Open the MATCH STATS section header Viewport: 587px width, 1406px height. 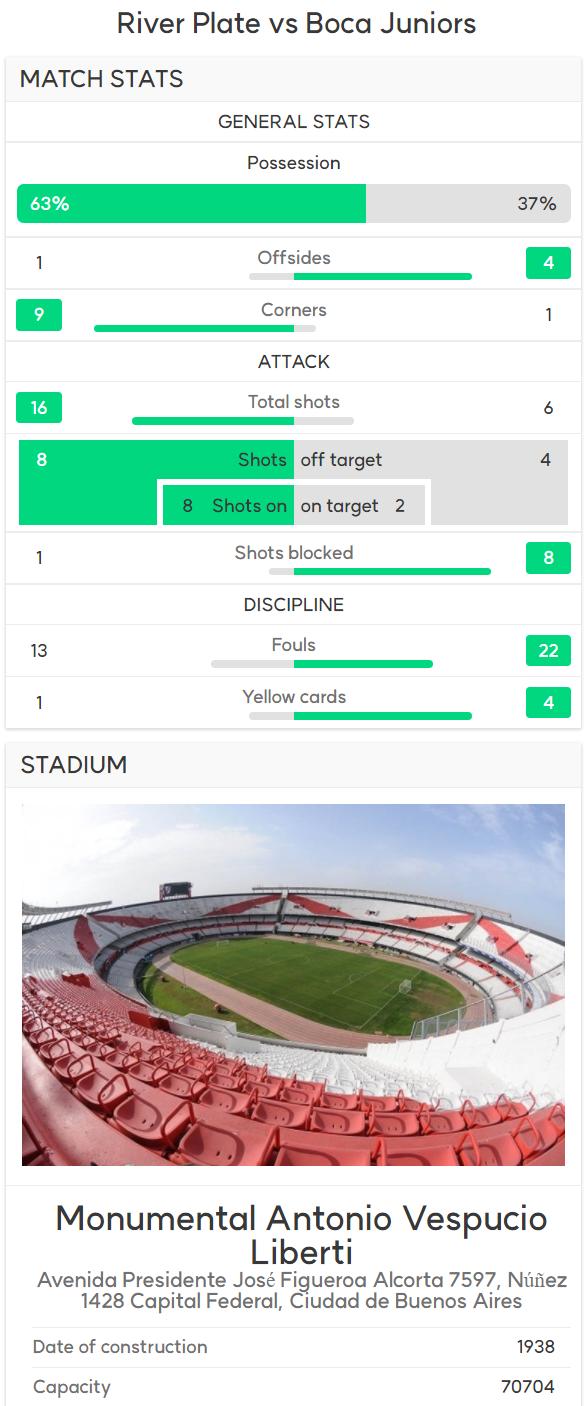[x=293, y=79]
